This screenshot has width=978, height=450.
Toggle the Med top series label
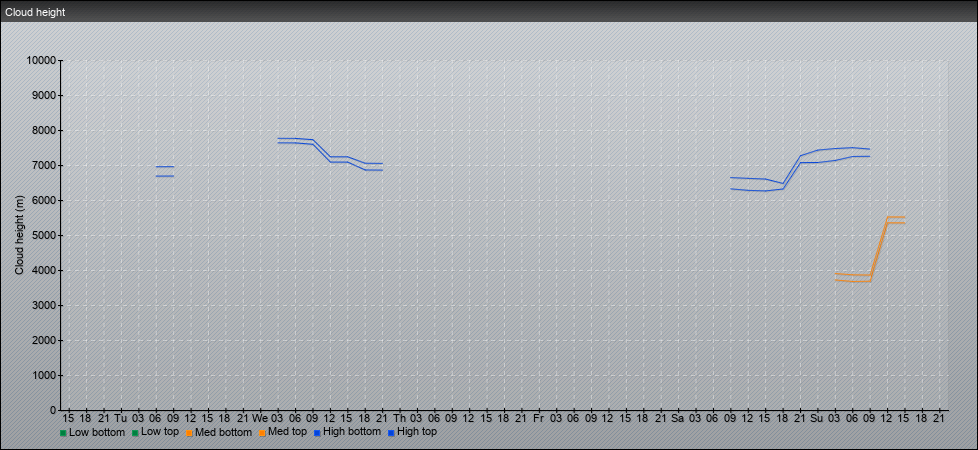point(288,432)
